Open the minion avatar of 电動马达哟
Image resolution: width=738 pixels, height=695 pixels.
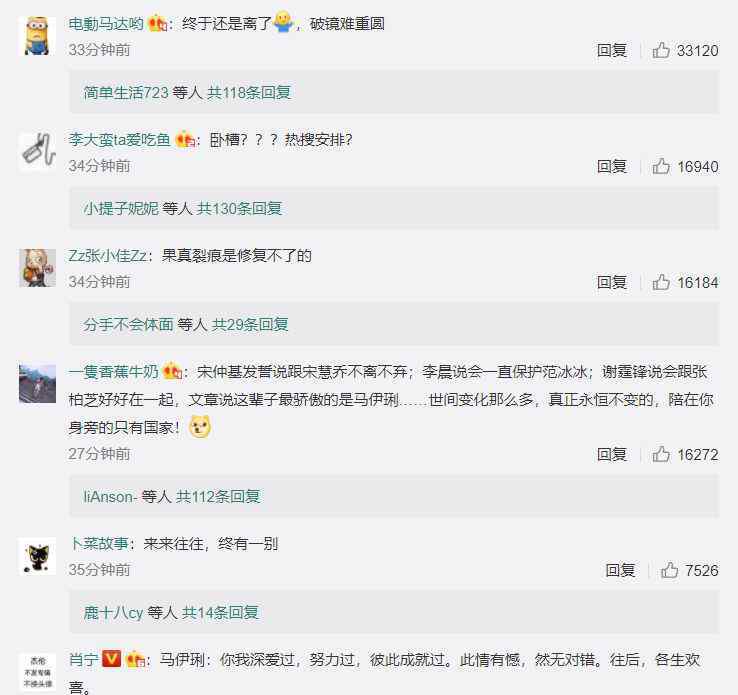(x=37, y=36)
